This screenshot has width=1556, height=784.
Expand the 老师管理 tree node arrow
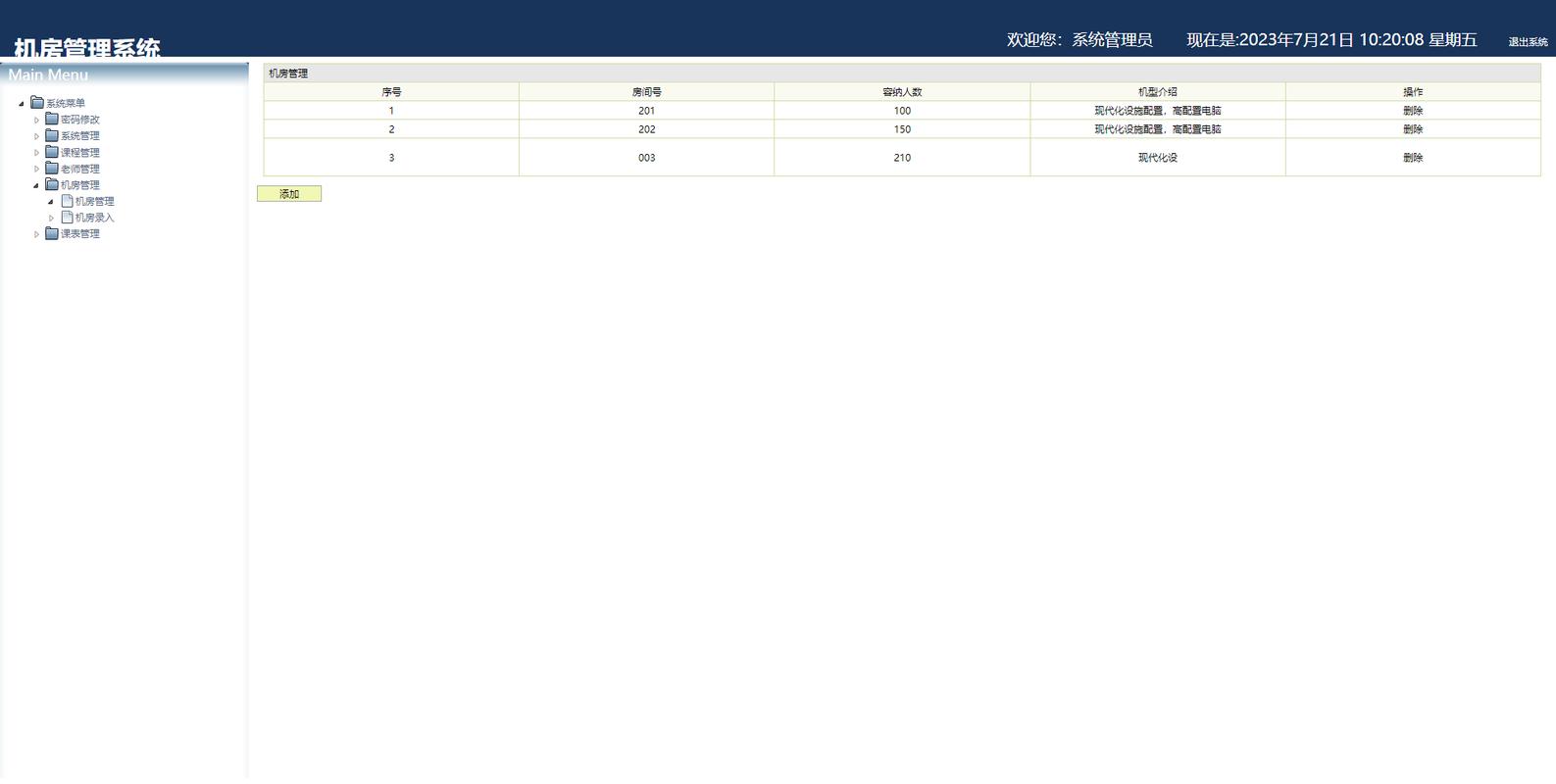coord(36,169)
